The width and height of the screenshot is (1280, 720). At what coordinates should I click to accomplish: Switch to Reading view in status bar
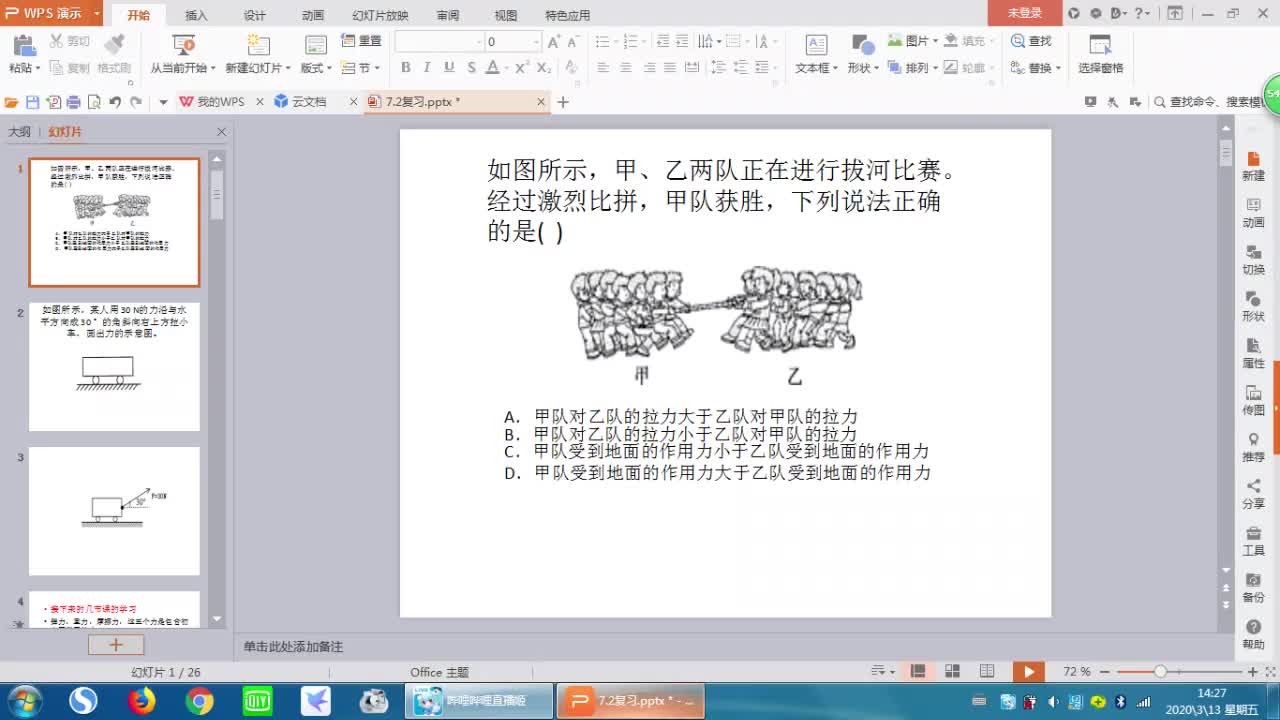click(x=987, y=671)
